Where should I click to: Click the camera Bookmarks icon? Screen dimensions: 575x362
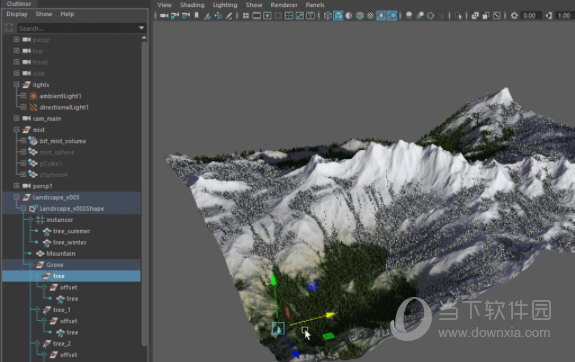196,15
